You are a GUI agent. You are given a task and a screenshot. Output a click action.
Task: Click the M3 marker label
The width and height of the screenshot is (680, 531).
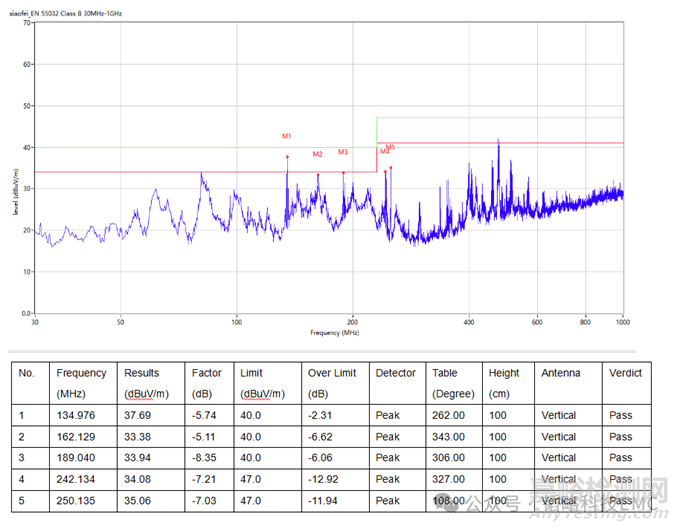[343, 152]
